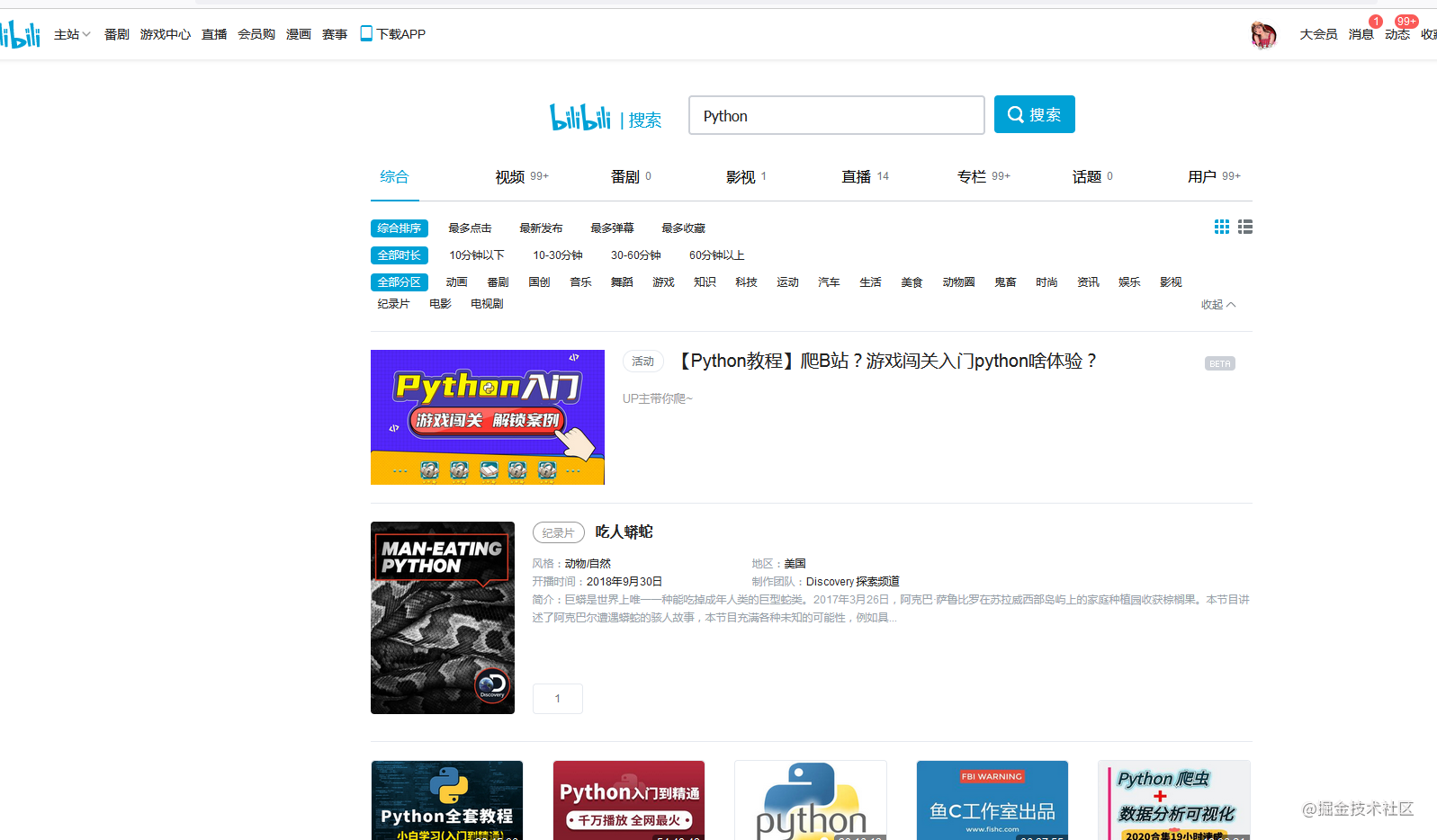The image size is (1437, 840).
Task: Open 游戏中心 in top navigation
Action: click(166, 34)
